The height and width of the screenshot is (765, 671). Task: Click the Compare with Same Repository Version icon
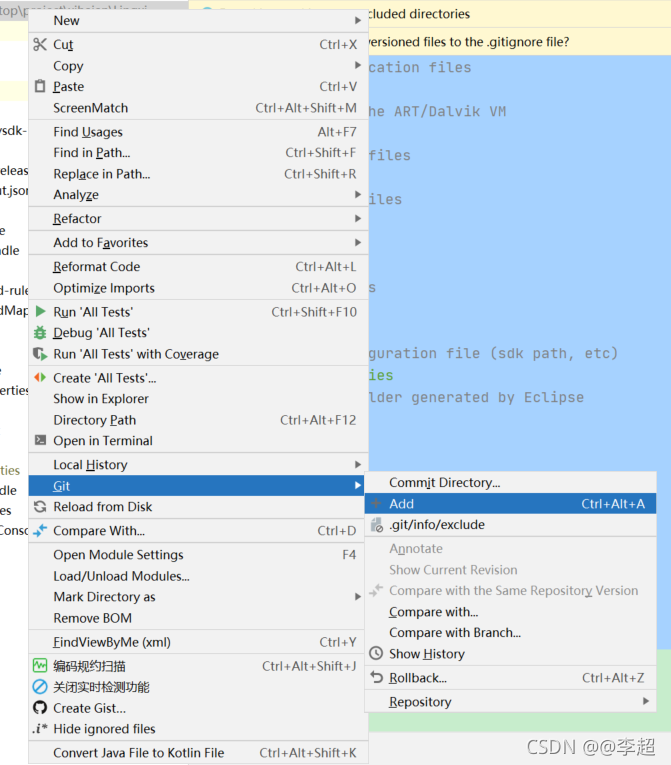tap(376, 590)
